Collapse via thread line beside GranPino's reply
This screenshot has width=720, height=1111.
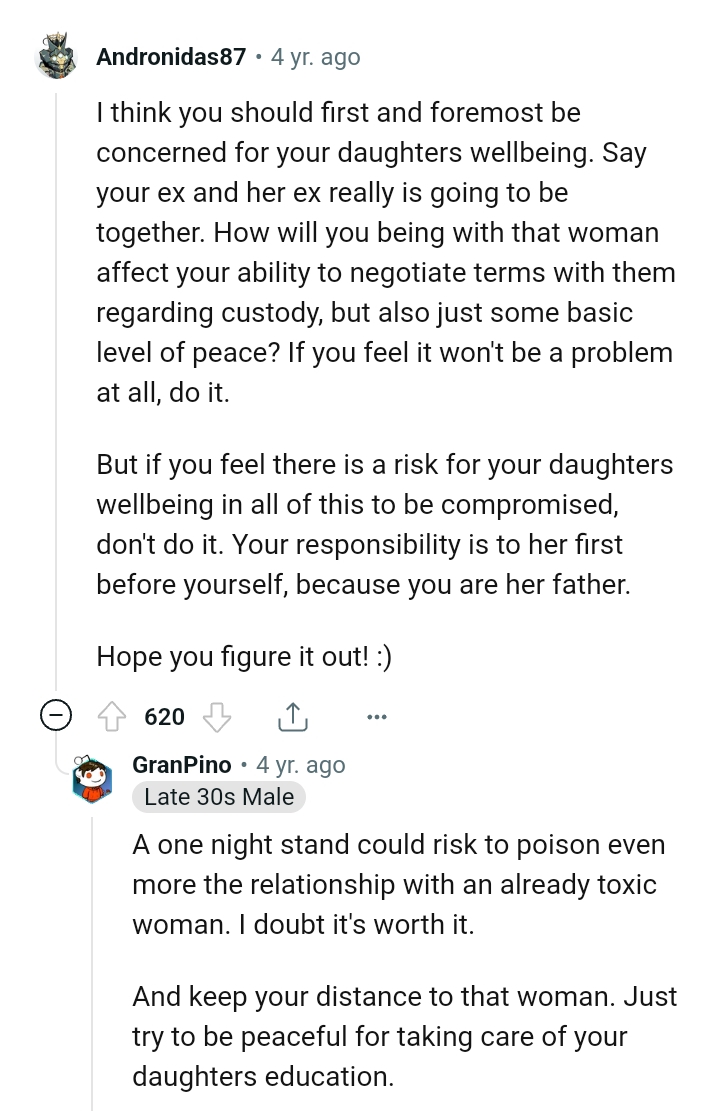click(x=92, y=960)
